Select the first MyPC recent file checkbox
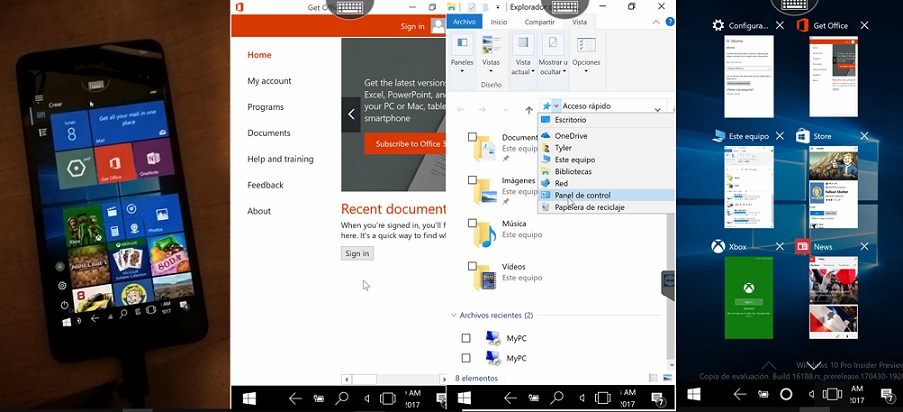The width and height of the screenshot is (903, 412). [x=466, y=338]
